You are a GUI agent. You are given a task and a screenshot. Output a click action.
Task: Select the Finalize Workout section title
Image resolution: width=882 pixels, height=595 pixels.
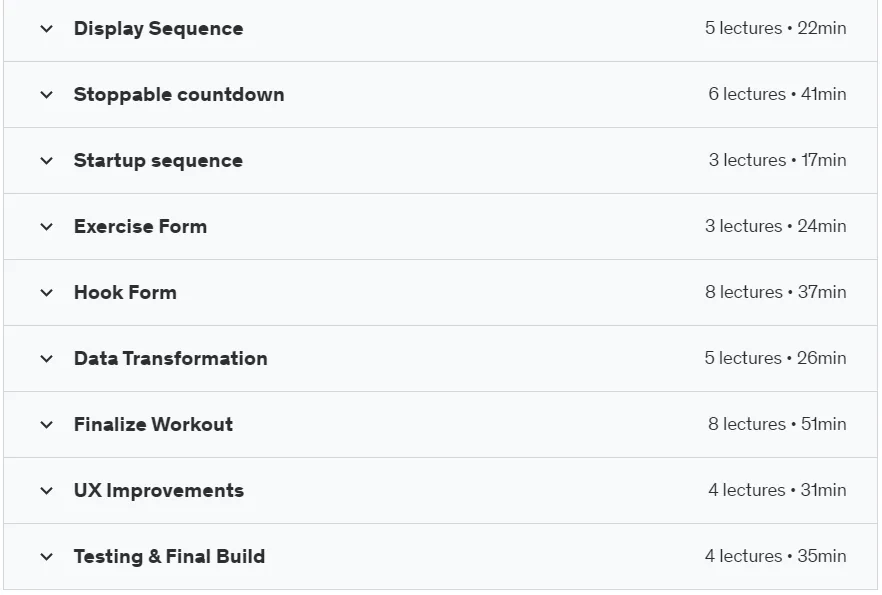[153, 425]
